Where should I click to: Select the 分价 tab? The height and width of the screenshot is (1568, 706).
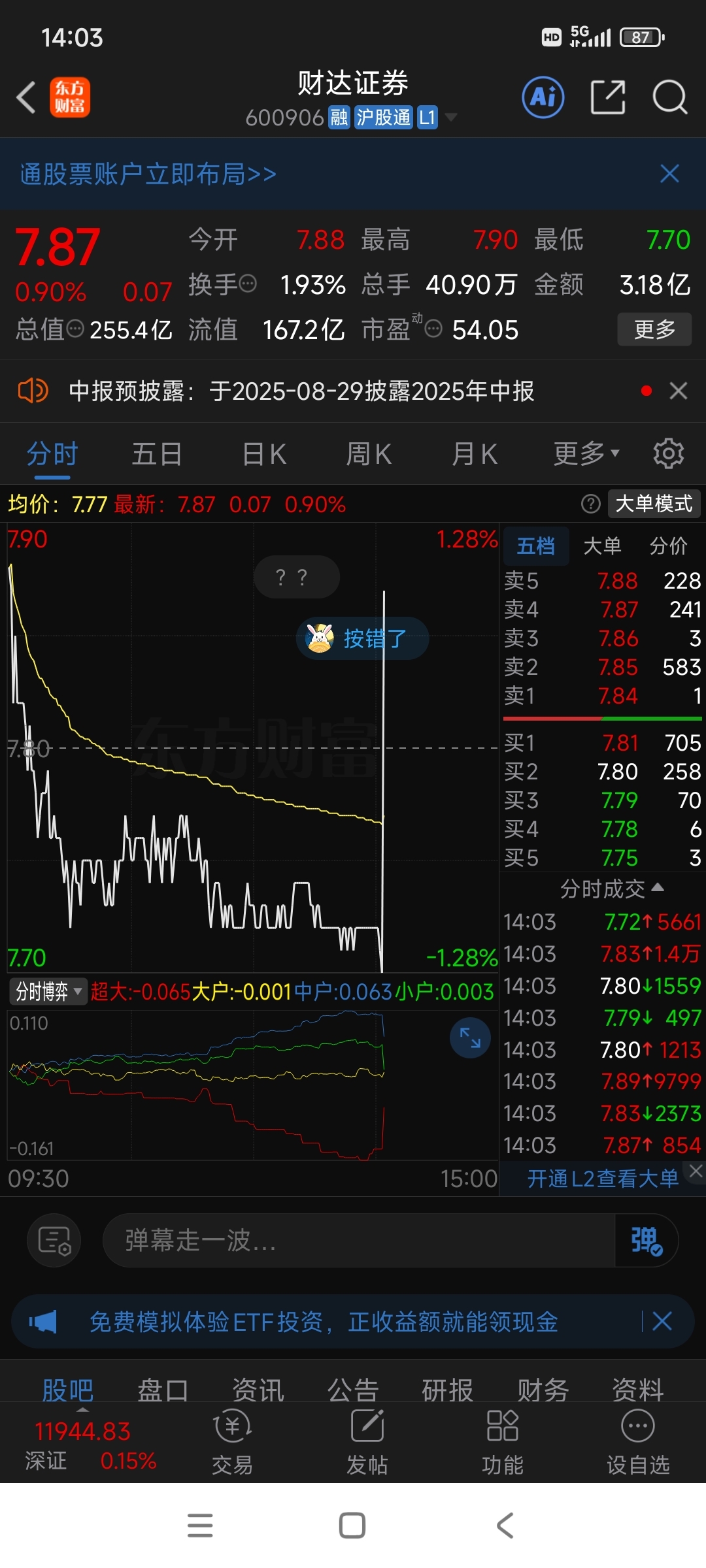click(x=668, y=546)
